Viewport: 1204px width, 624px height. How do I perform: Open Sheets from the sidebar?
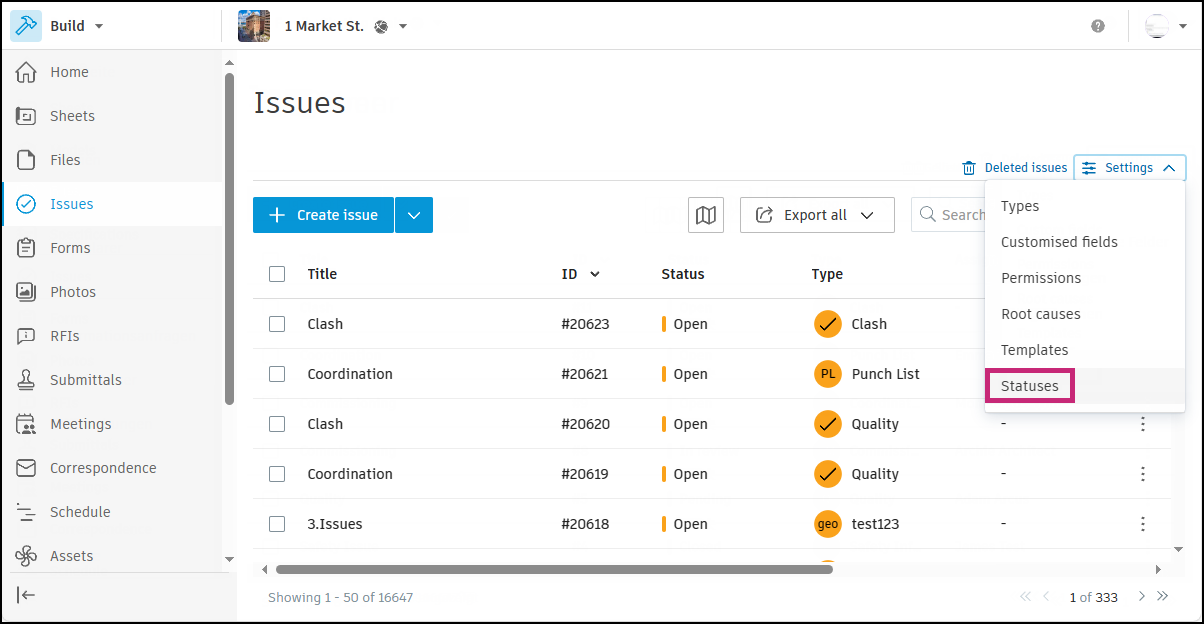point(72,116)
